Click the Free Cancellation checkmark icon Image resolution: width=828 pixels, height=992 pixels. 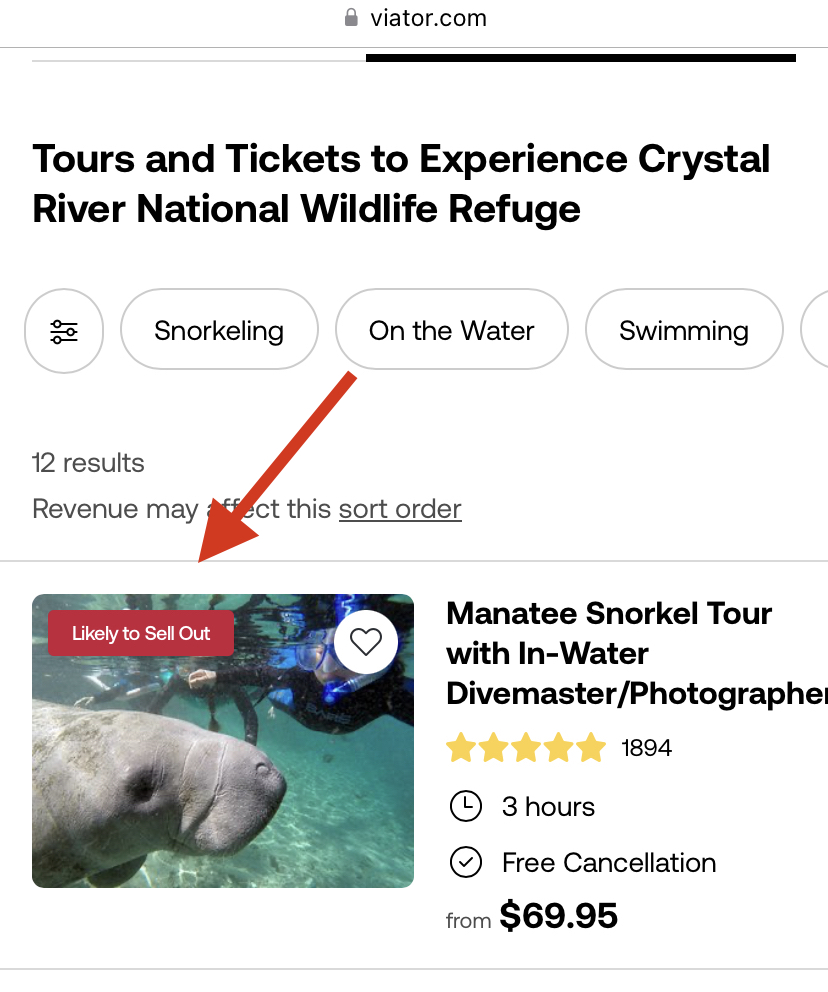pyautogui.click(x=466, y=862)
